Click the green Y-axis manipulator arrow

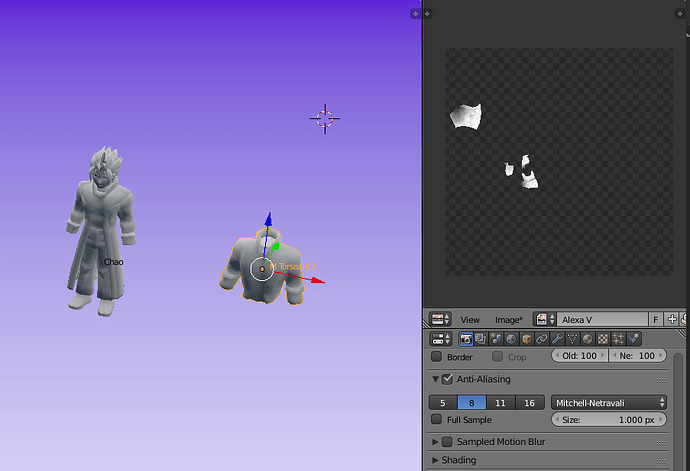tap(276, 246)
